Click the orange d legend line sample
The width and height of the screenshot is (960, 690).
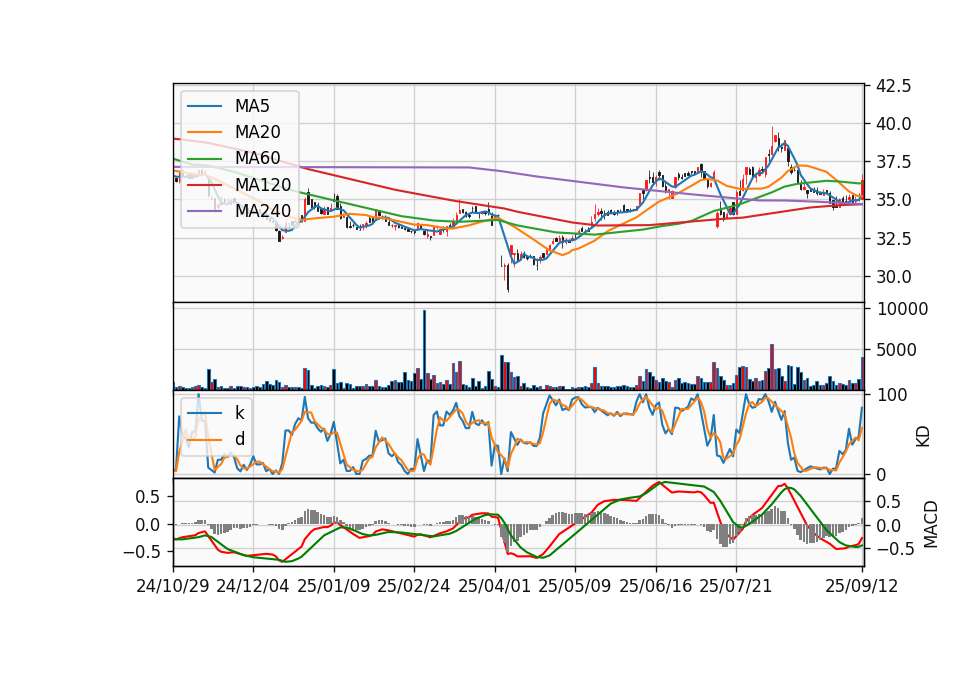tap(204, 439)
